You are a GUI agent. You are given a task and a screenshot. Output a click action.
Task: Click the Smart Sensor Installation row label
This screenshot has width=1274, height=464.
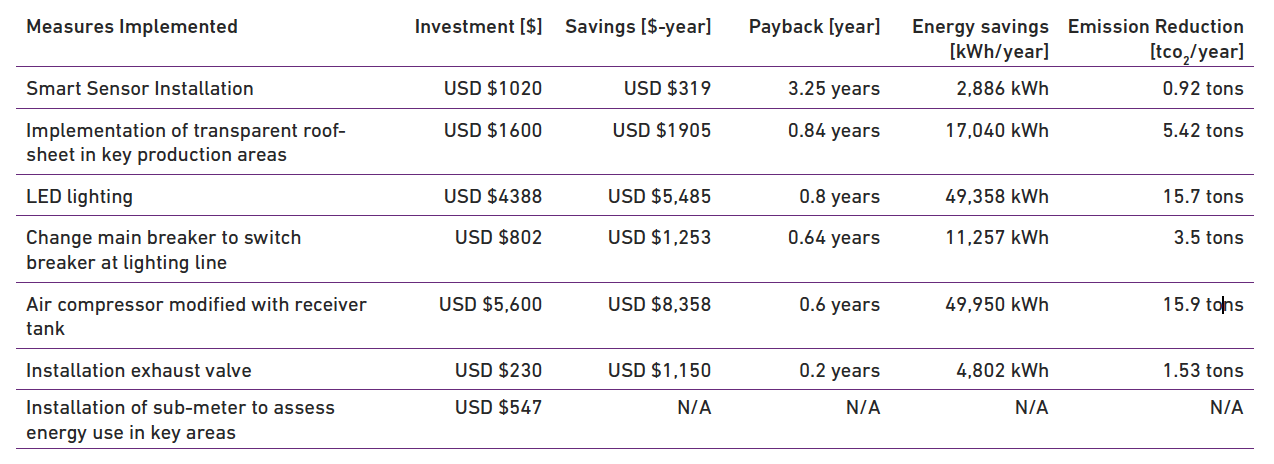click(140, 88)
